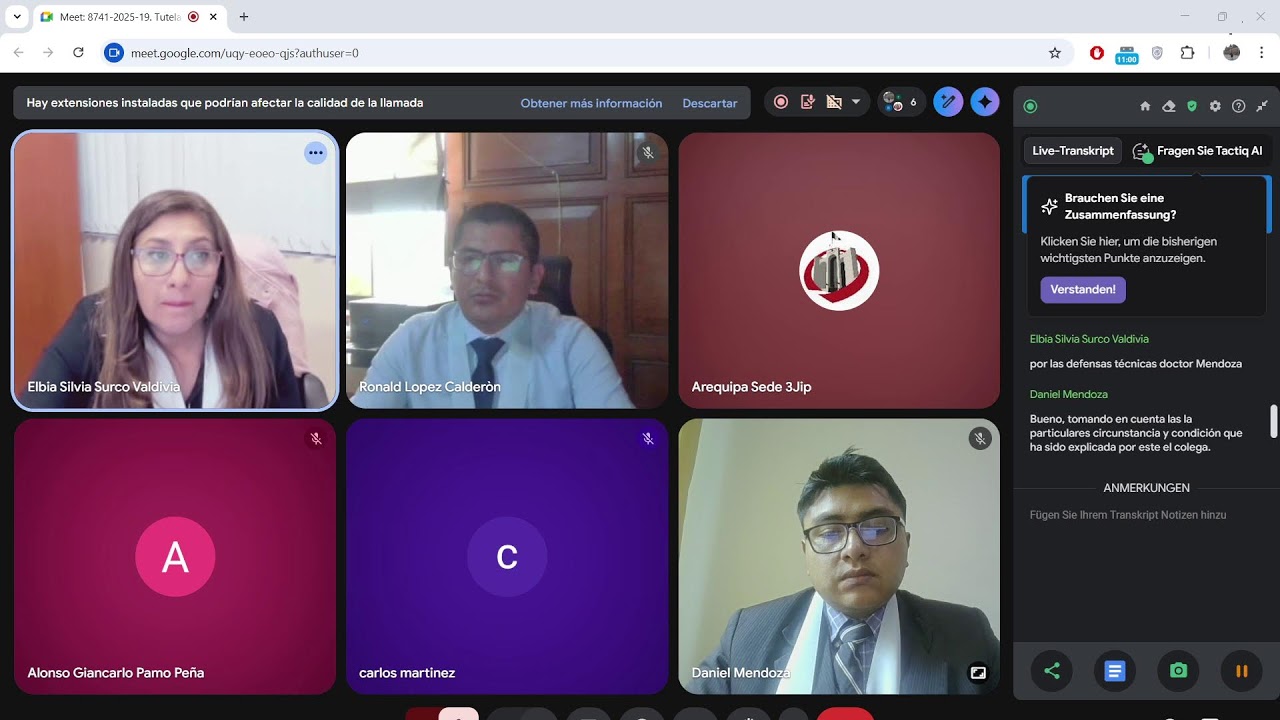Image resolution: width=1280 pixels, height=720 pixels.
Task: Open the Gemini sparkle assistant button
Action: (985, 102)
